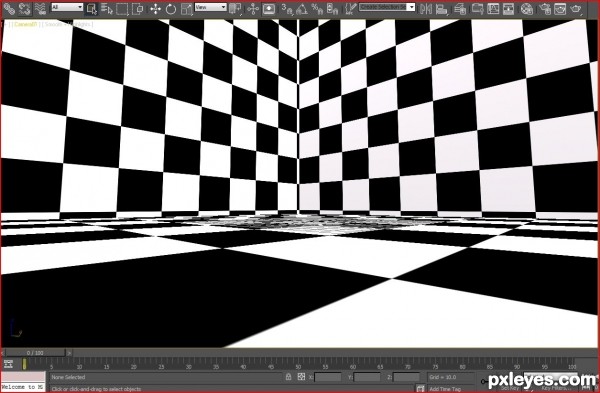Activate the Select Object tool
Screen dimensions: 600x393
(x=92, y=8)
